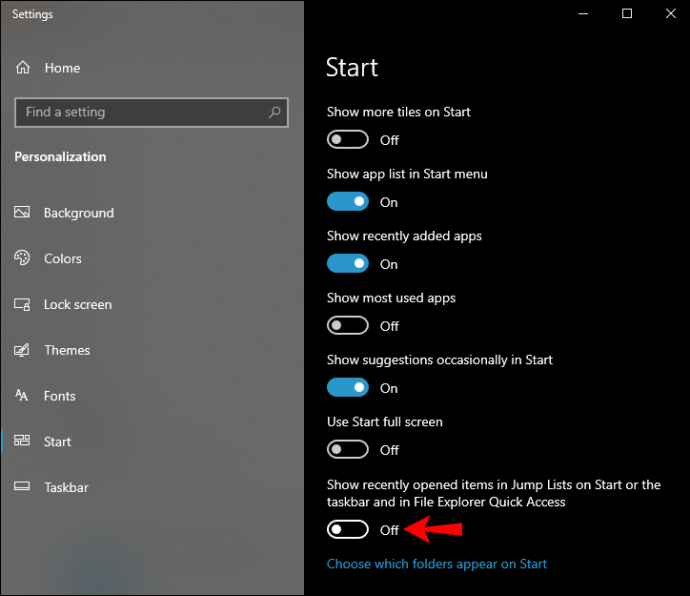Click the 'Show recently added apps' label
The image size is (690, 596).
[x=404, y=236]
